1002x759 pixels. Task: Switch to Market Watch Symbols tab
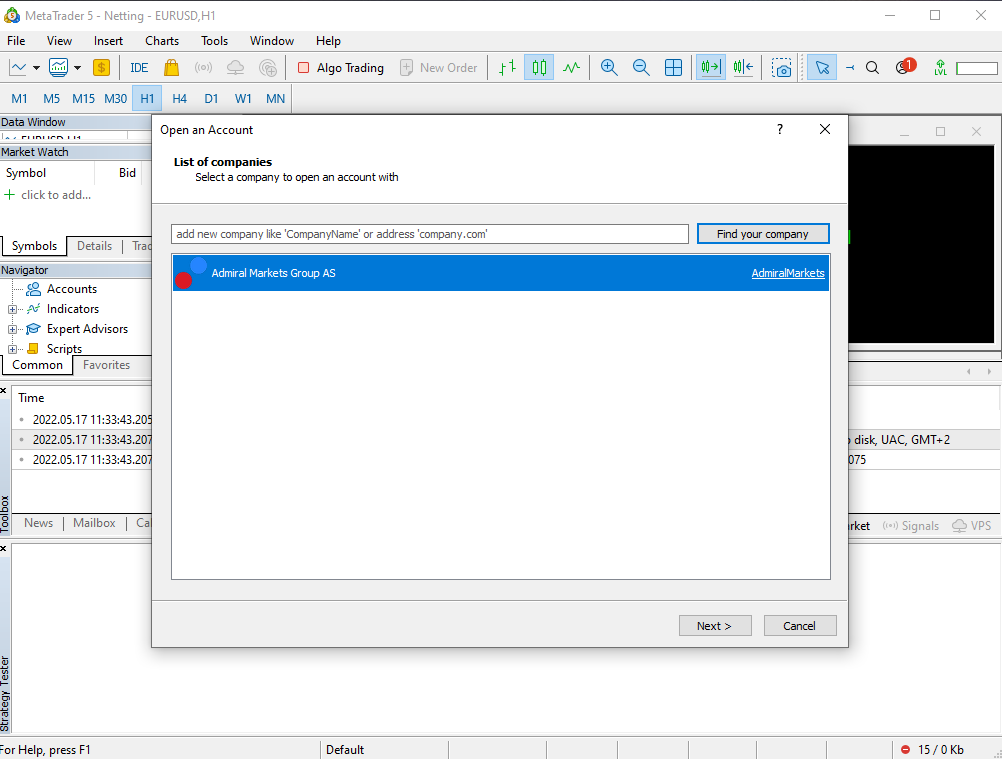[34, 246]
